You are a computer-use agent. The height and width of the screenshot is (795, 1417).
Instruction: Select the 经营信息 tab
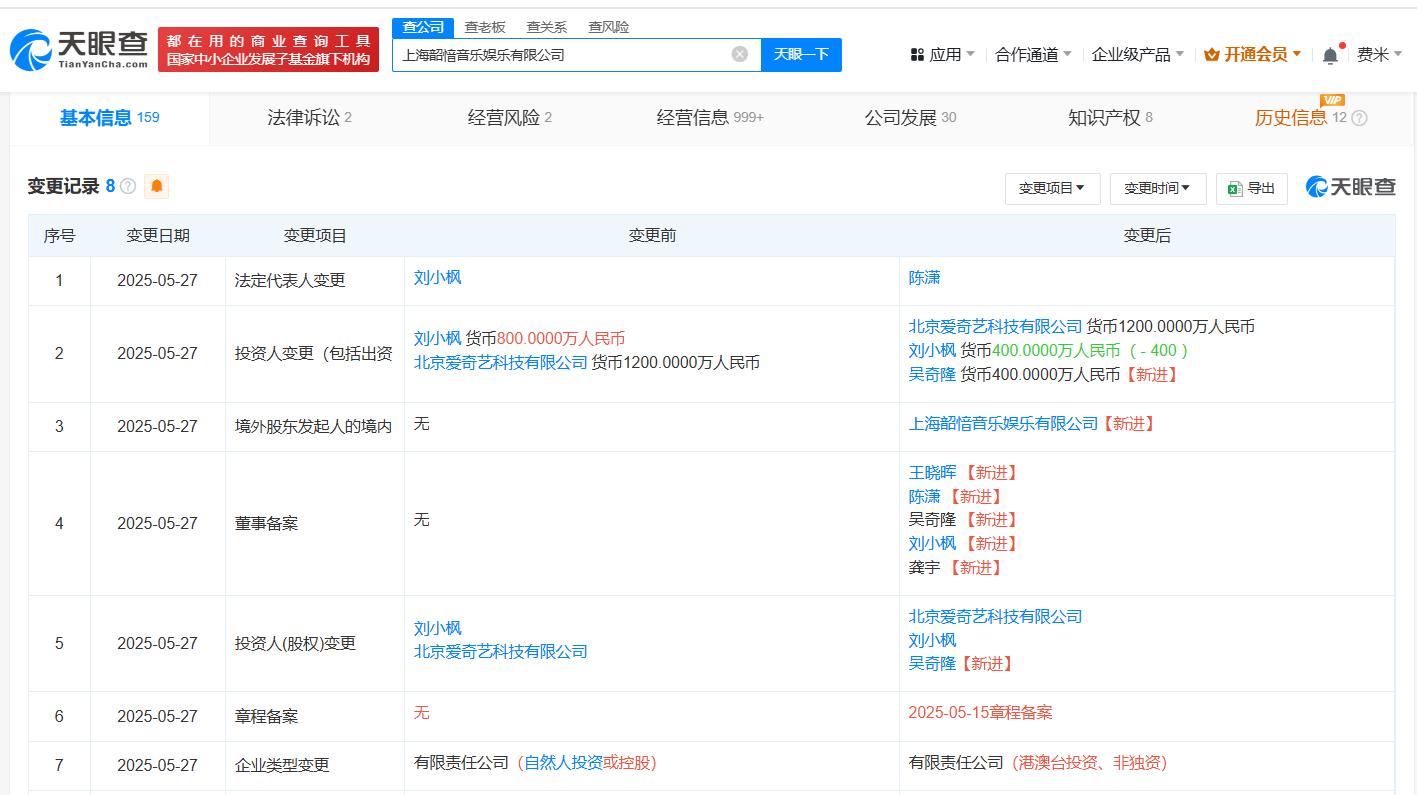(x=710, y=118)
